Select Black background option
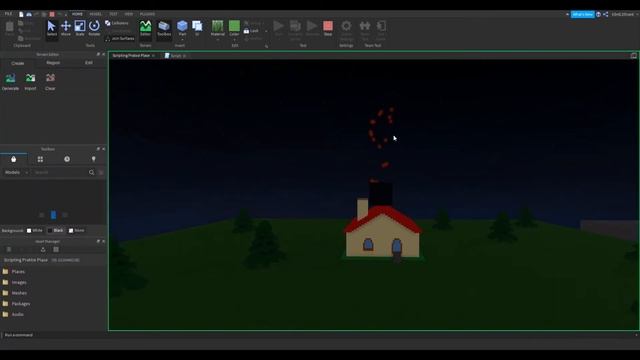The image size is (640, 360). pos(56,231)
